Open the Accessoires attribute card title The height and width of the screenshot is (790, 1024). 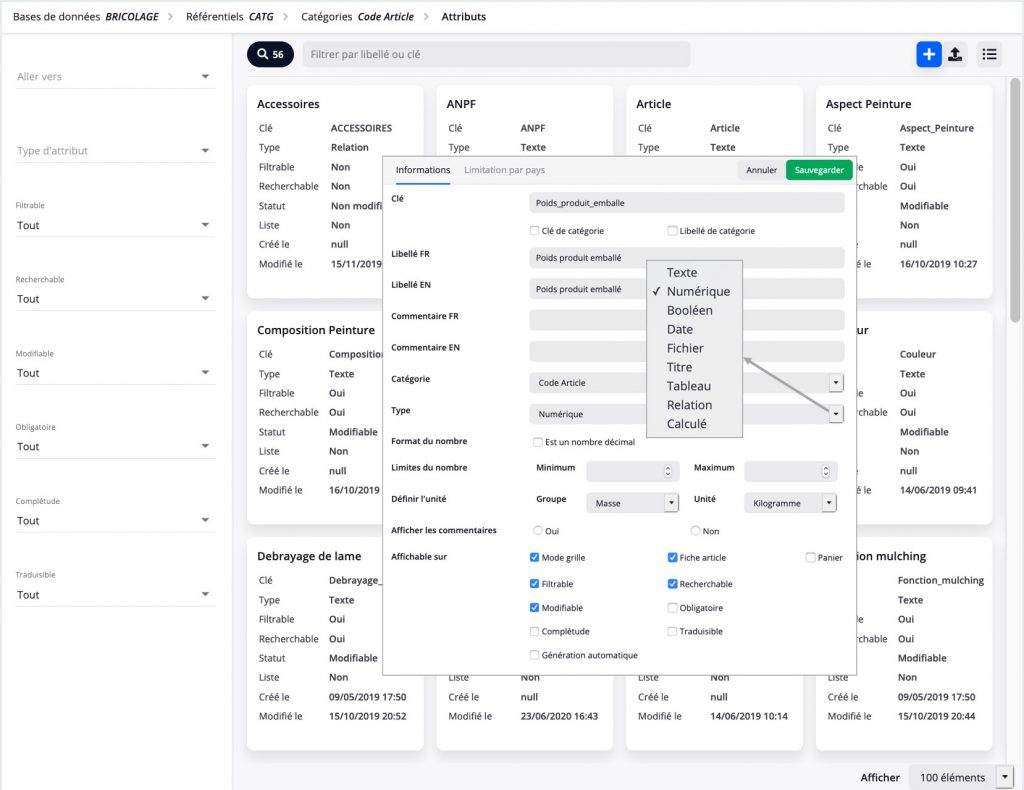coord(288,104)
